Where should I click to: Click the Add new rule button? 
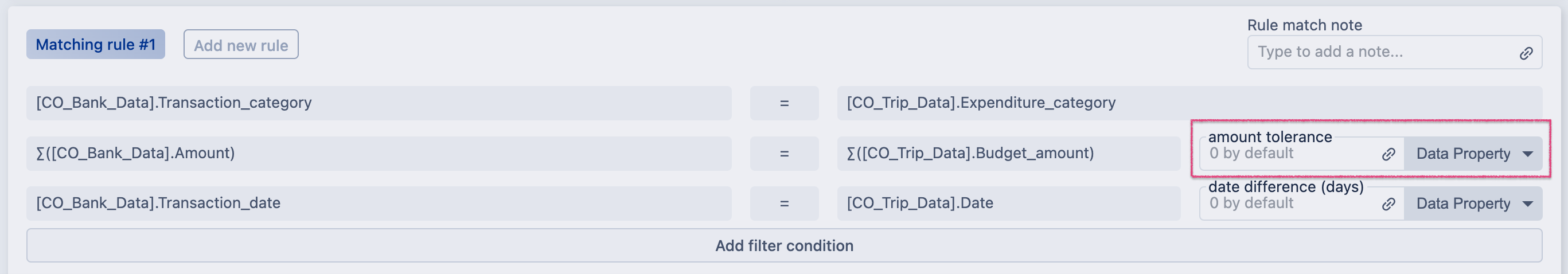coord(241,45)
